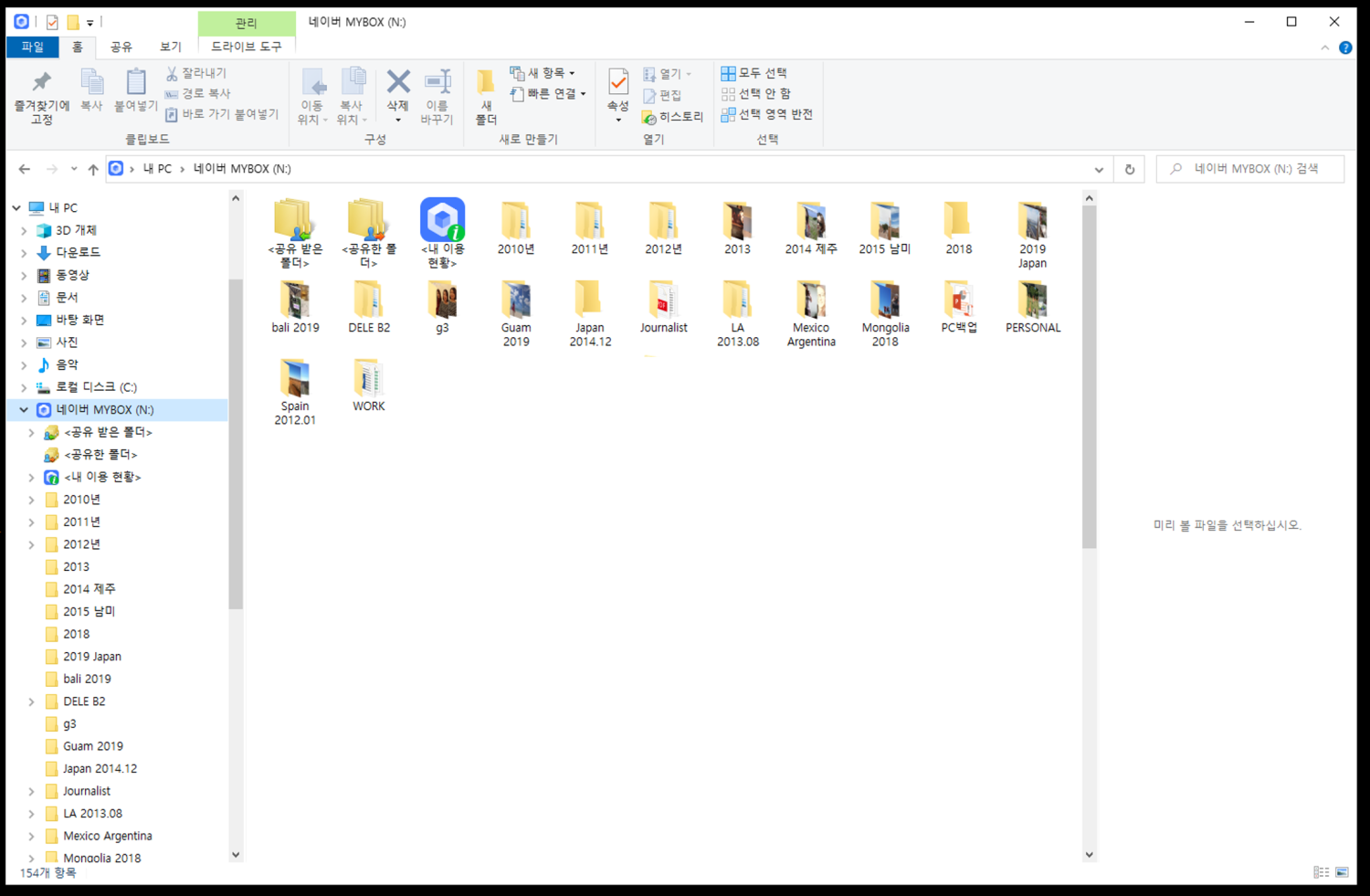1370x896 pixels.
Task: Switch to the 공유 (Share) tab
Action: pos(121,47)
